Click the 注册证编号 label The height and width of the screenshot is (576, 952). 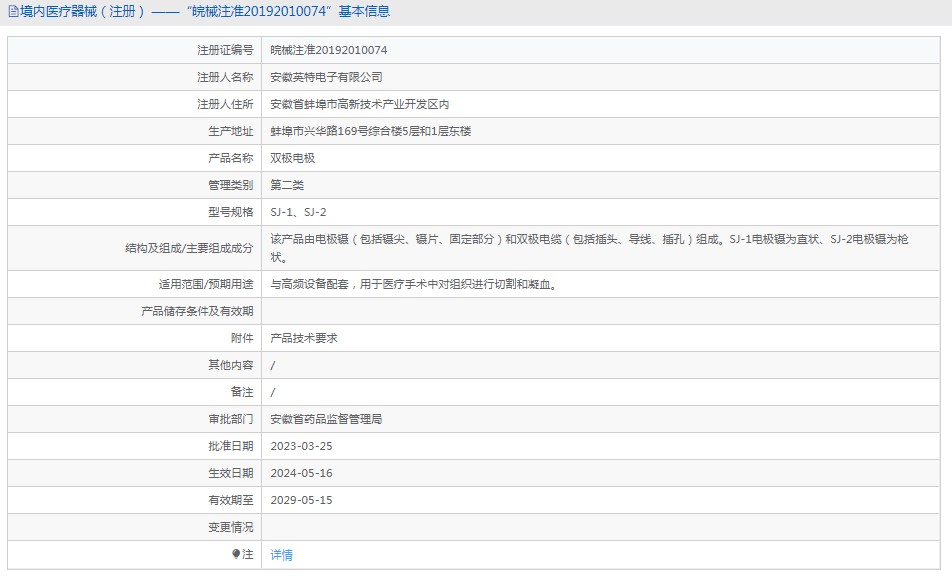point(225,50)
